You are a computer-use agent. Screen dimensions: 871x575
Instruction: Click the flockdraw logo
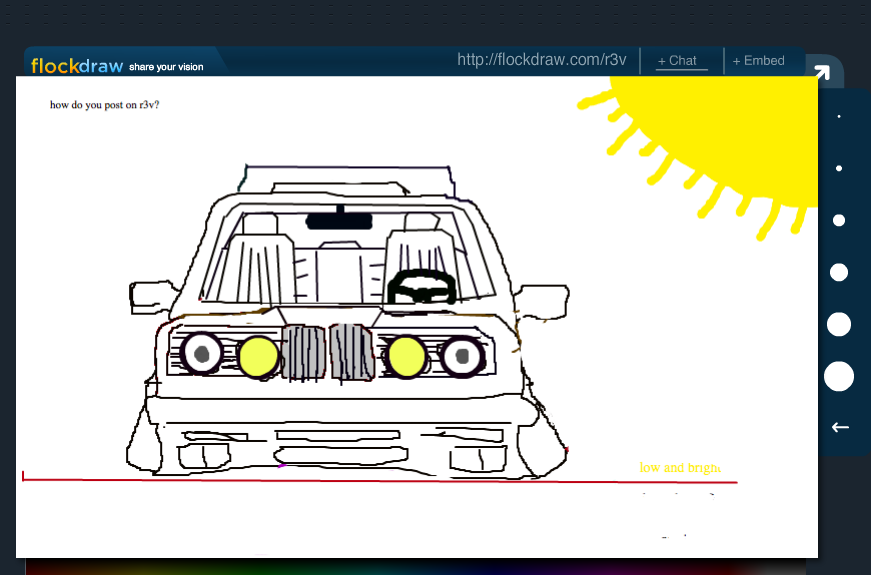point(77,66)
